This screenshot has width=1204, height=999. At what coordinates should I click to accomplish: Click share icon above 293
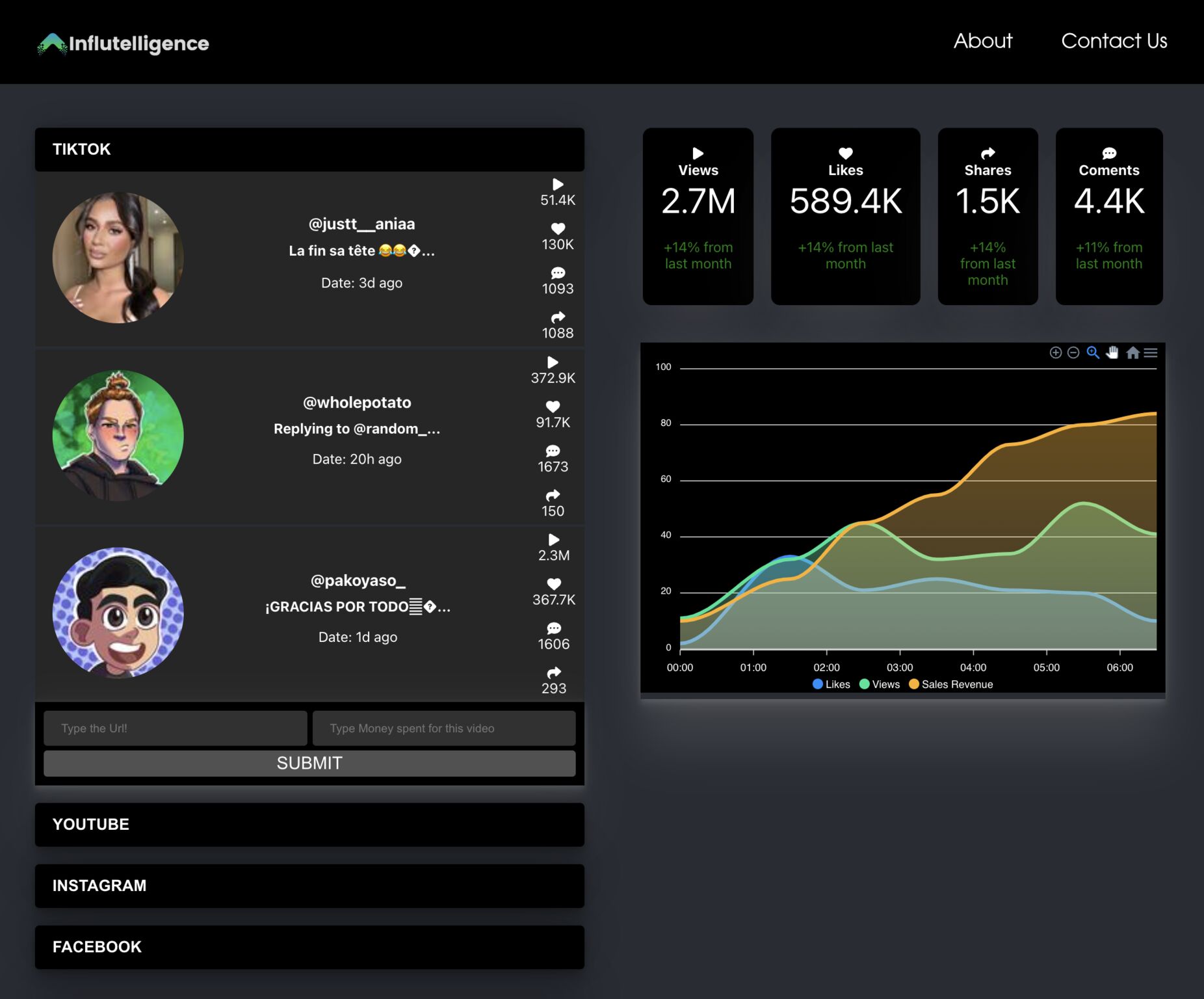point(554,673)
